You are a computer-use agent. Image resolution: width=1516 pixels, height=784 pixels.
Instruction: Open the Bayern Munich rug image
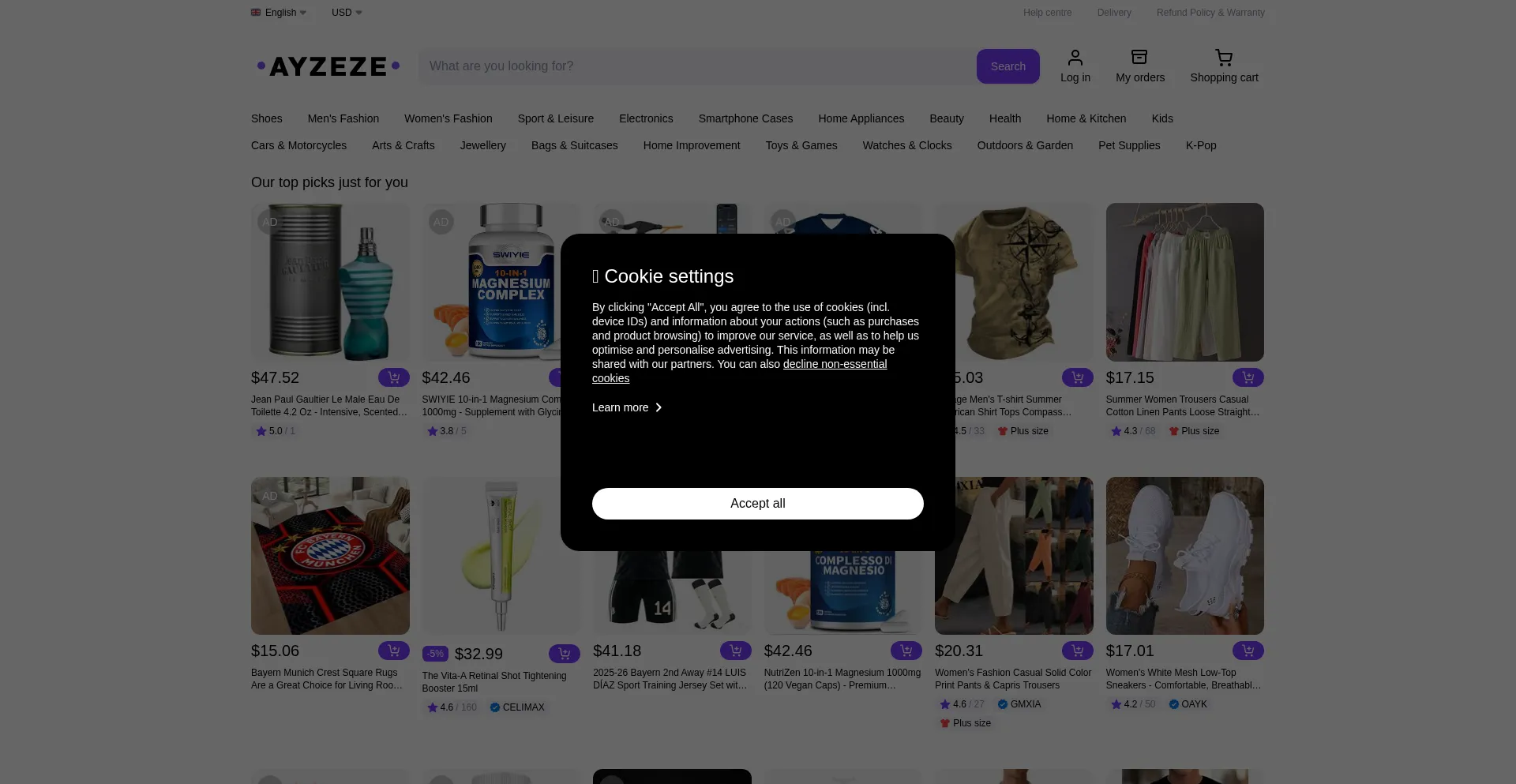coord(330,556)
